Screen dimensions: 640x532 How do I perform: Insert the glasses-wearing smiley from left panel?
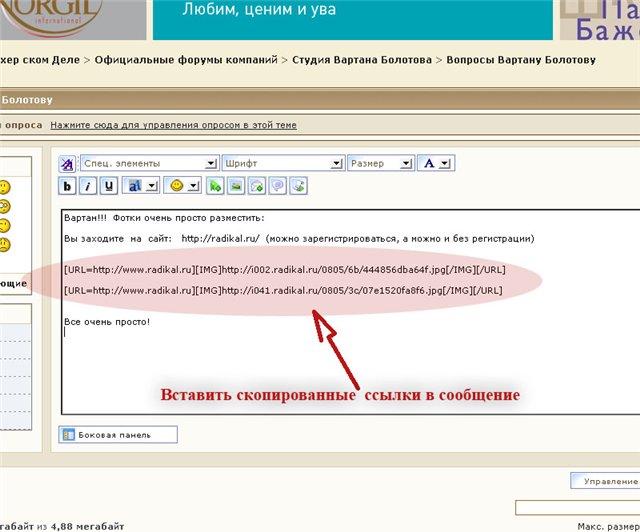(x=4, y=207)
